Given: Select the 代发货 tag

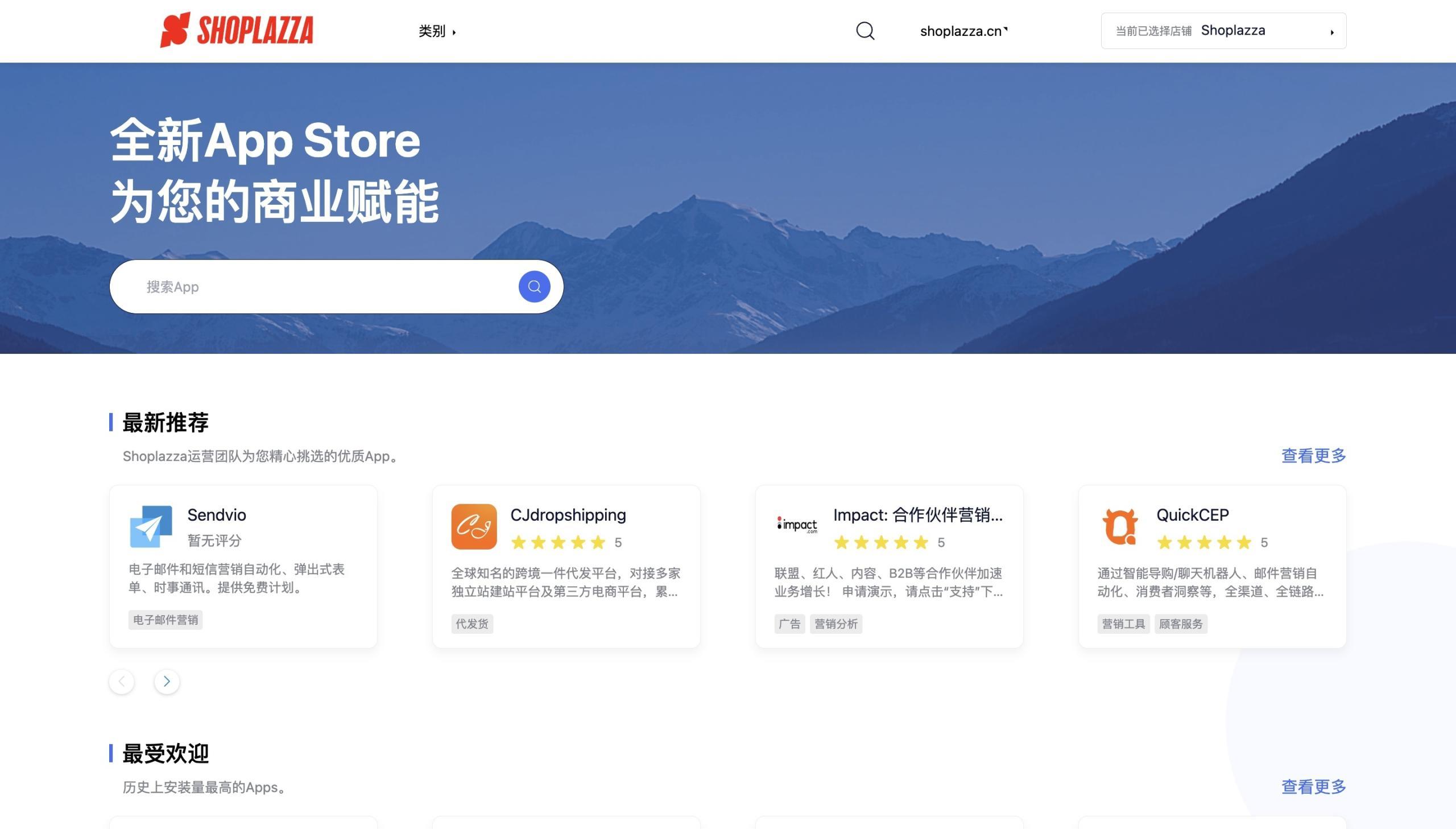Looking at the screenshot, I should tap(472, 624).
